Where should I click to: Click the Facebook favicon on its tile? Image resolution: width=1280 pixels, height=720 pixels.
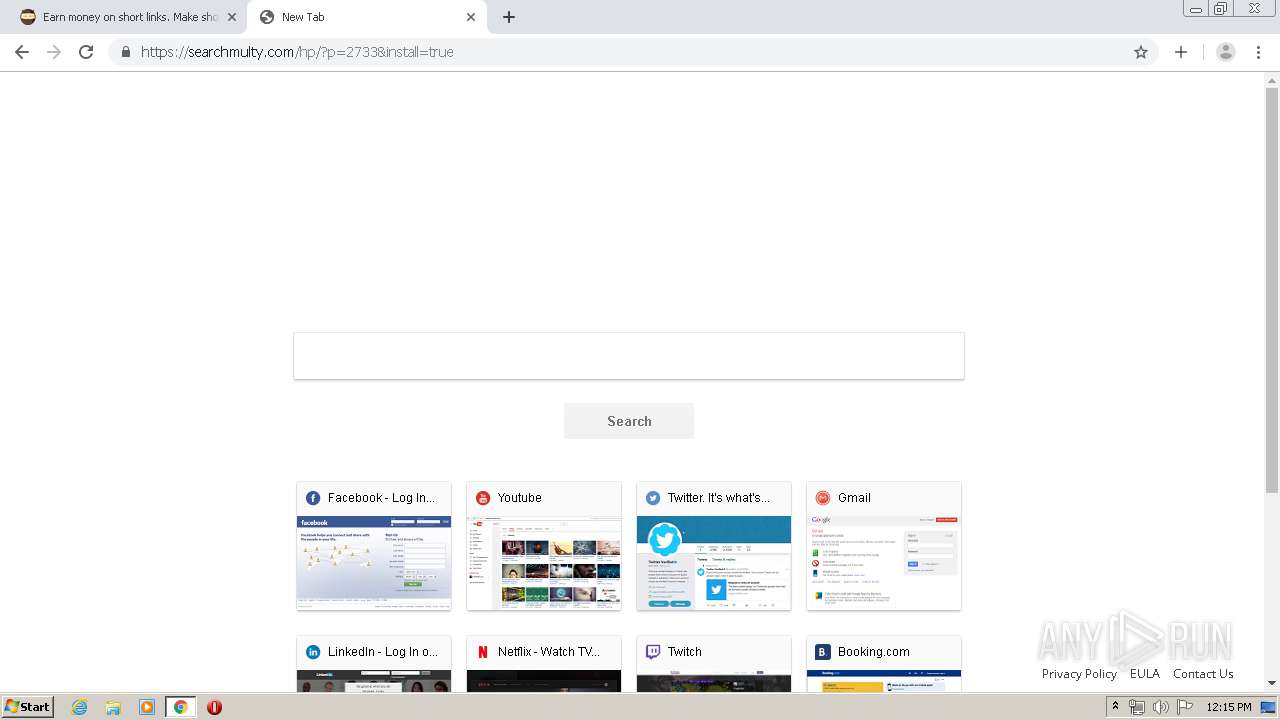313,498
